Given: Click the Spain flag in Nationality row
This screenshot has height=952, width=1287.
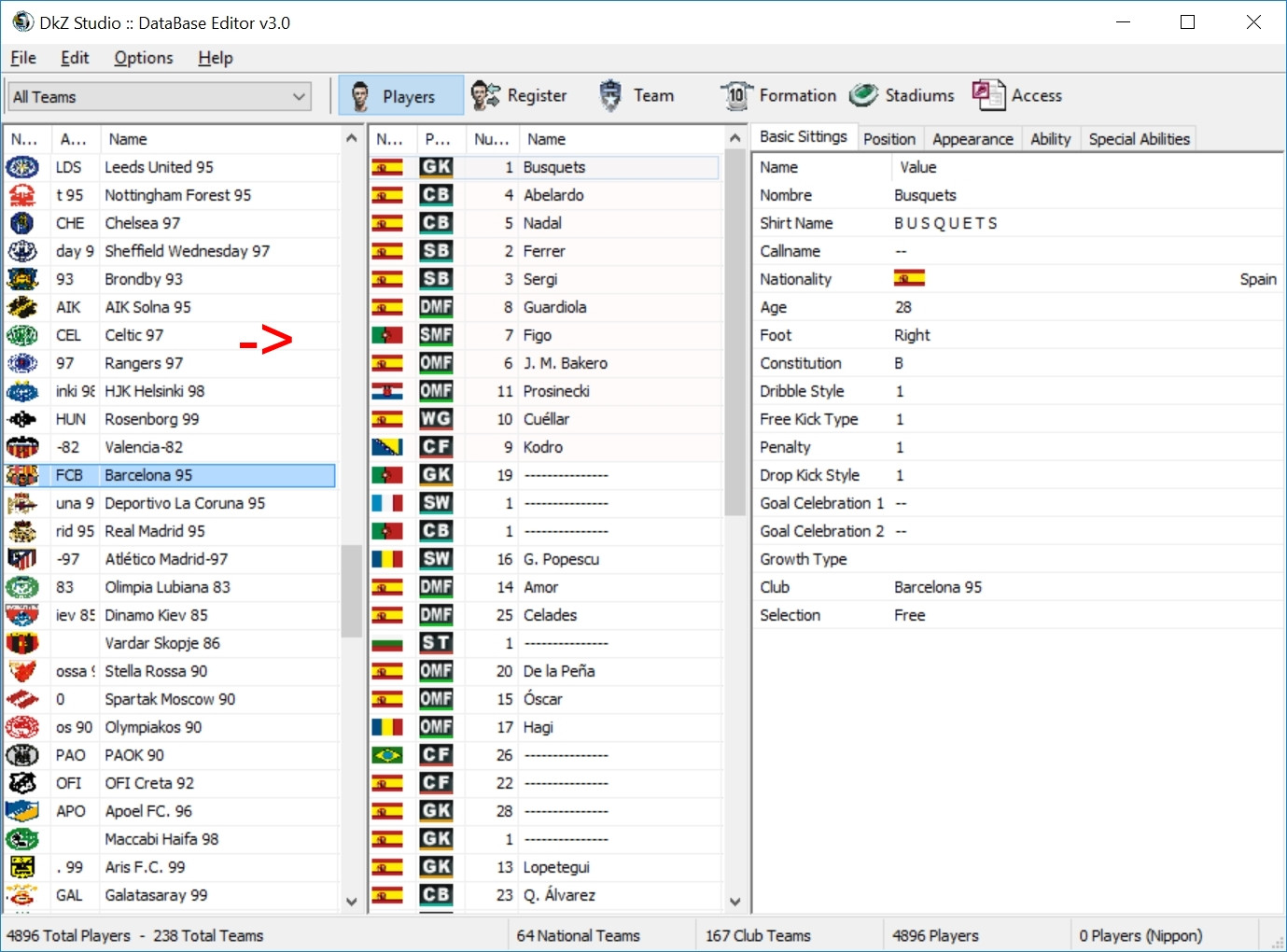Looking at the screenshot, I should 909,279.
